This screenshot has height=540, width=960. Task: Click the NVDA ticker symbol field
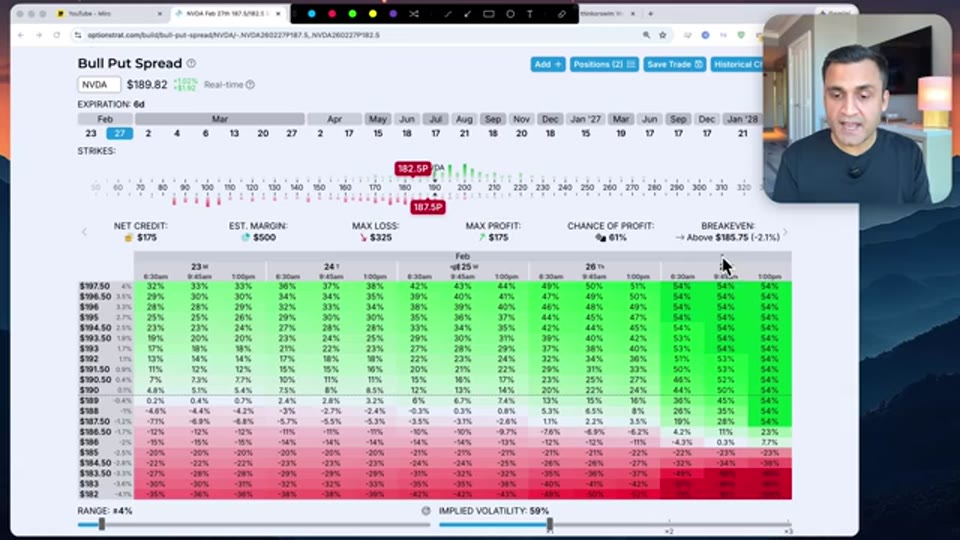click(99, 84)
